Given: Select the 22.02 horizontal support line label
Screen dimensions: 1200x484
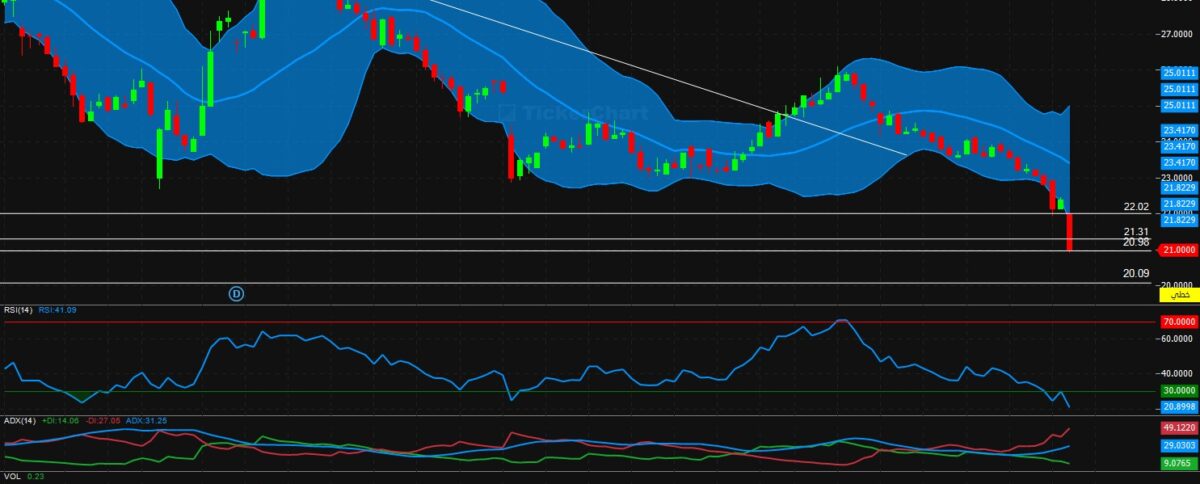Looking at the screenshot, I should pos(1136,207).
